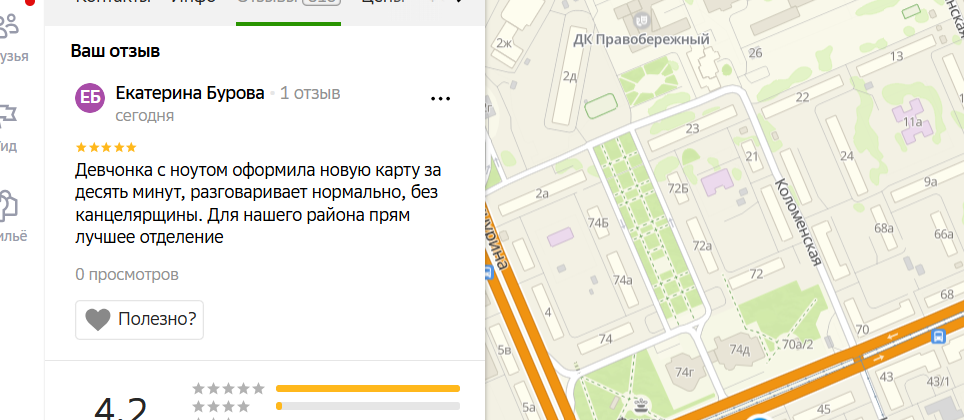The width and height of the screenshot is (964, 420).
Task: Select building 43/1 on the map
Action: click(x=938, y=382)
